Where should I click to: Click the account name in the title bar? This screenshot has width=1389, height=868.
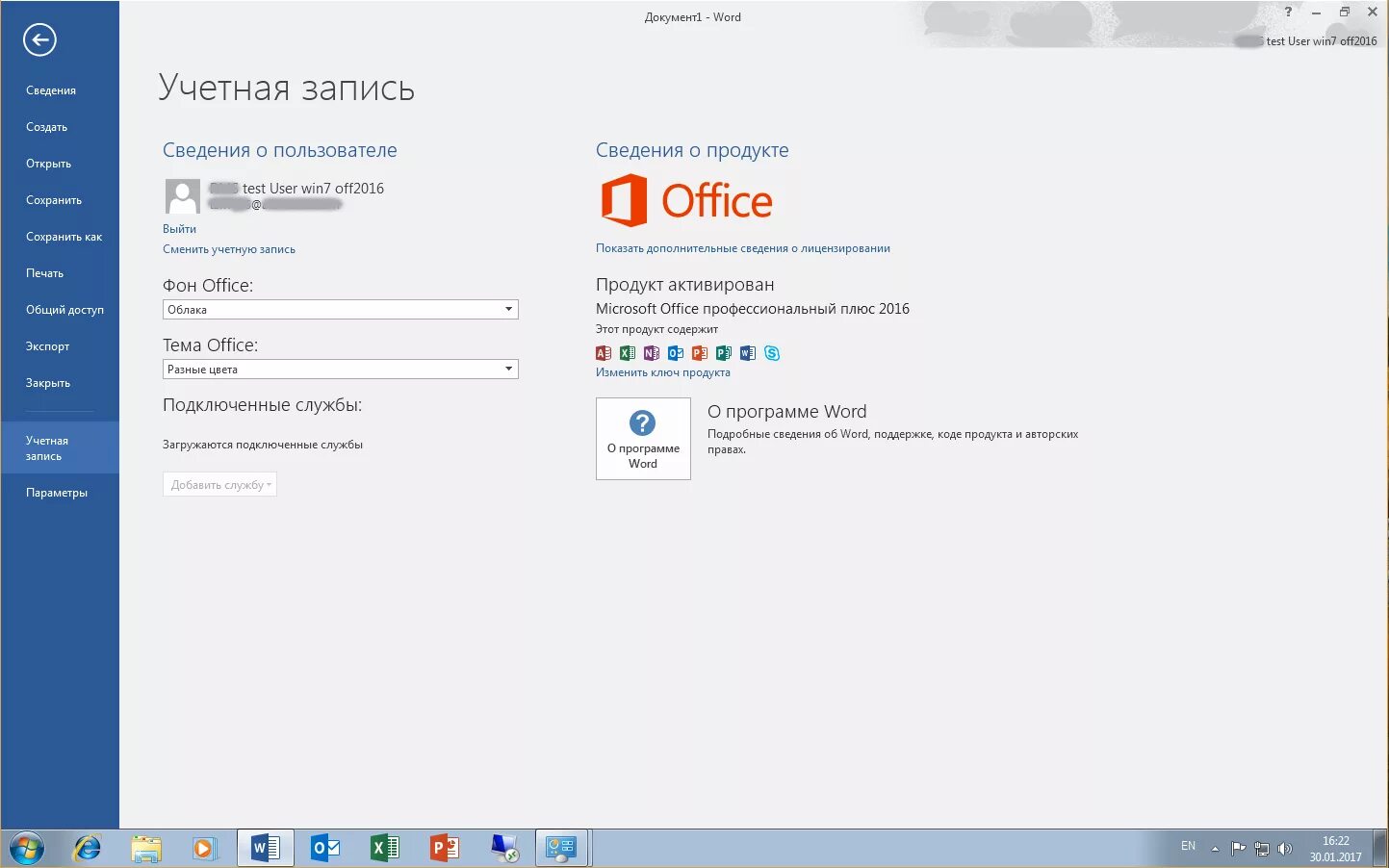tap(1306, 41)
